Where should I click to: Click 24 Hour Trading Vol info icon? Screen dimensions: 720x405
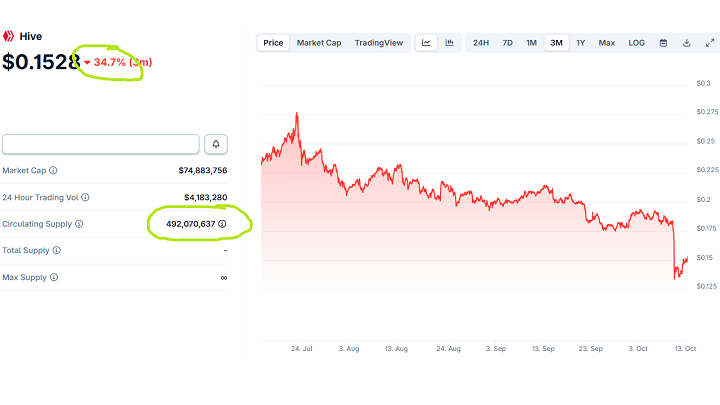click(x=85, y=197)
